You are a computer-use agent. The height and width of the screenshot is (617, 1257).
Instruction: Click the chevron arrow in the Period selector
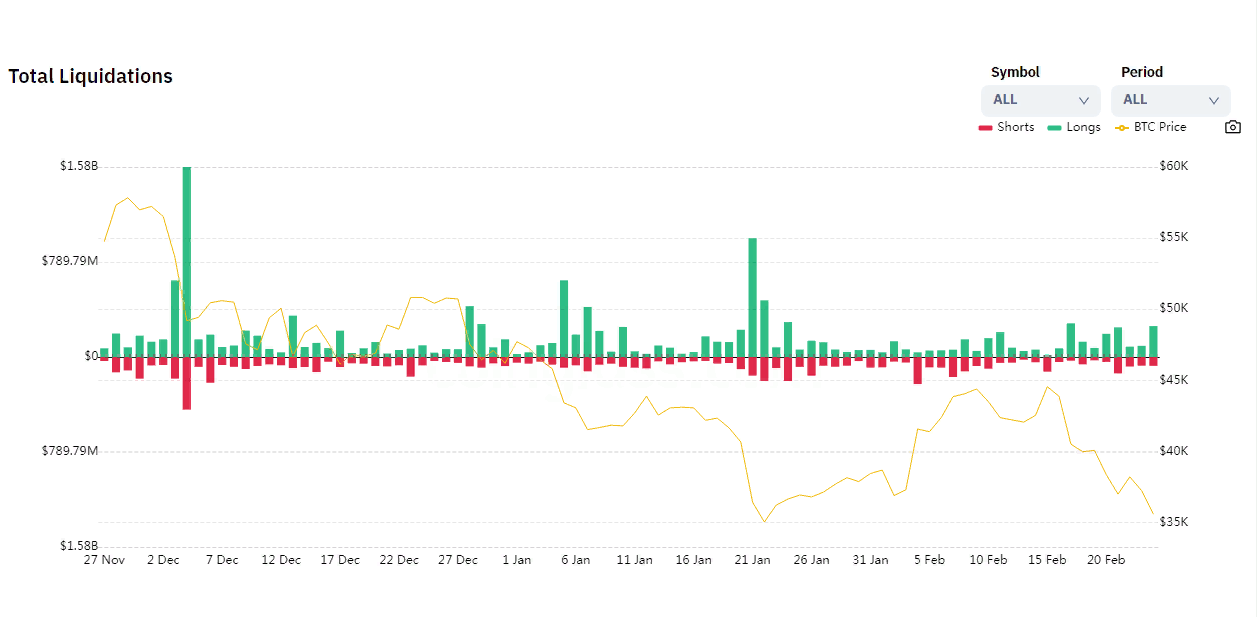point(1213,100)
